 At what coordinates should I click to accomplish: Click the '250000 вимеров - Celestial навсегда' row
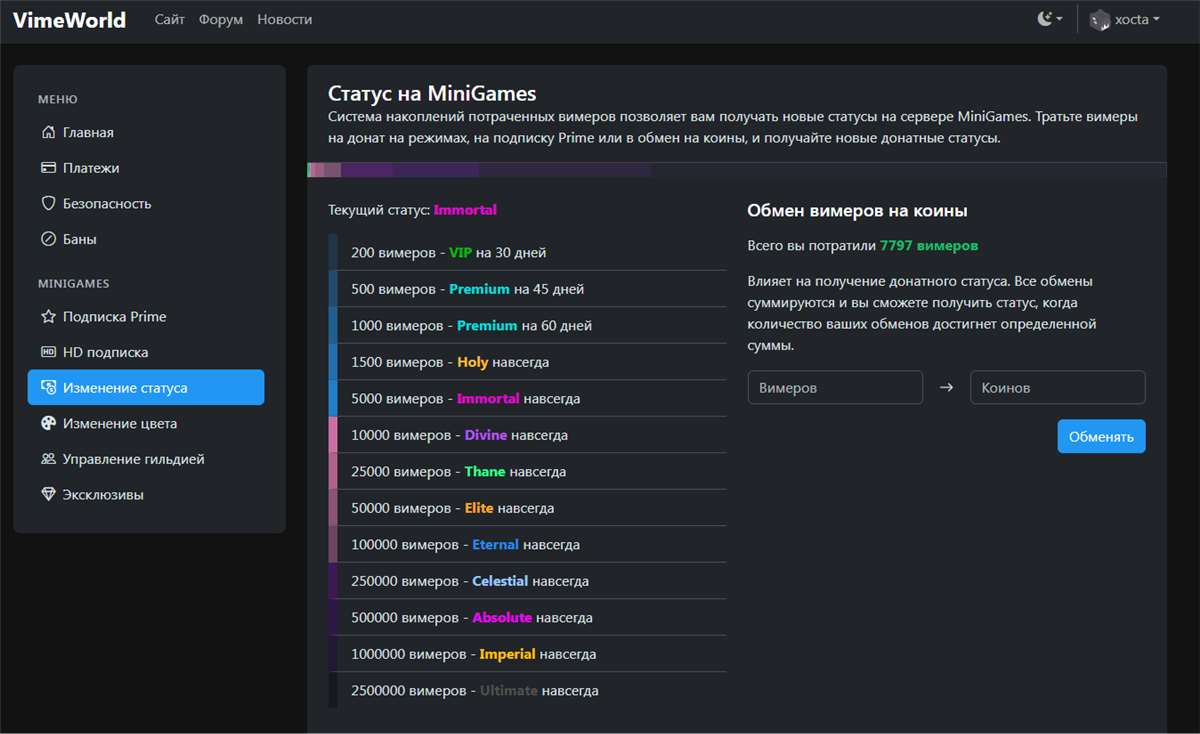[527, 581]
